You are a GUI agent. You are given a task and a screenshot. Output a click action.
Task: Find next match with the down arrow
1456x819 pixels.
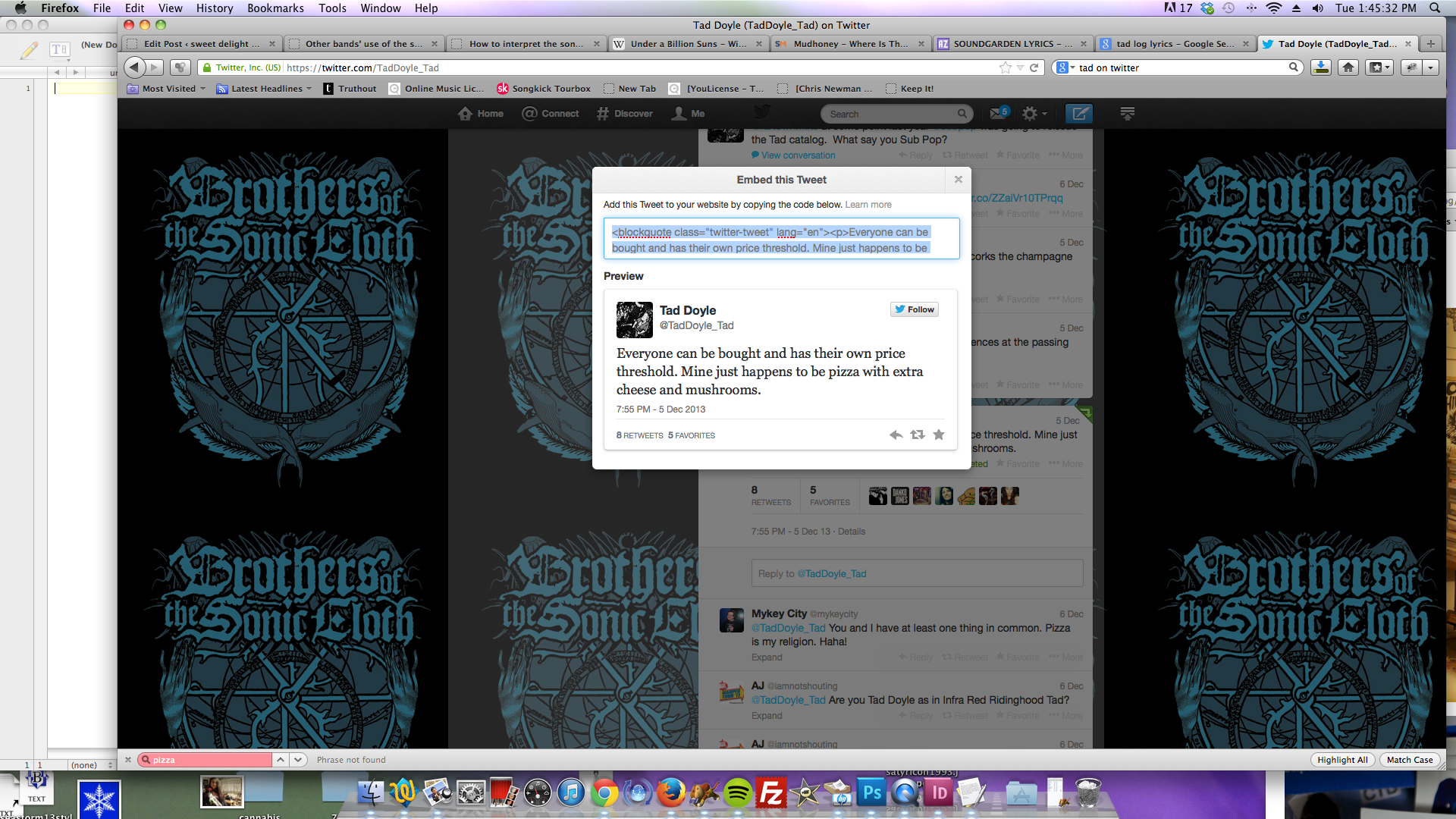click(298, 759)
